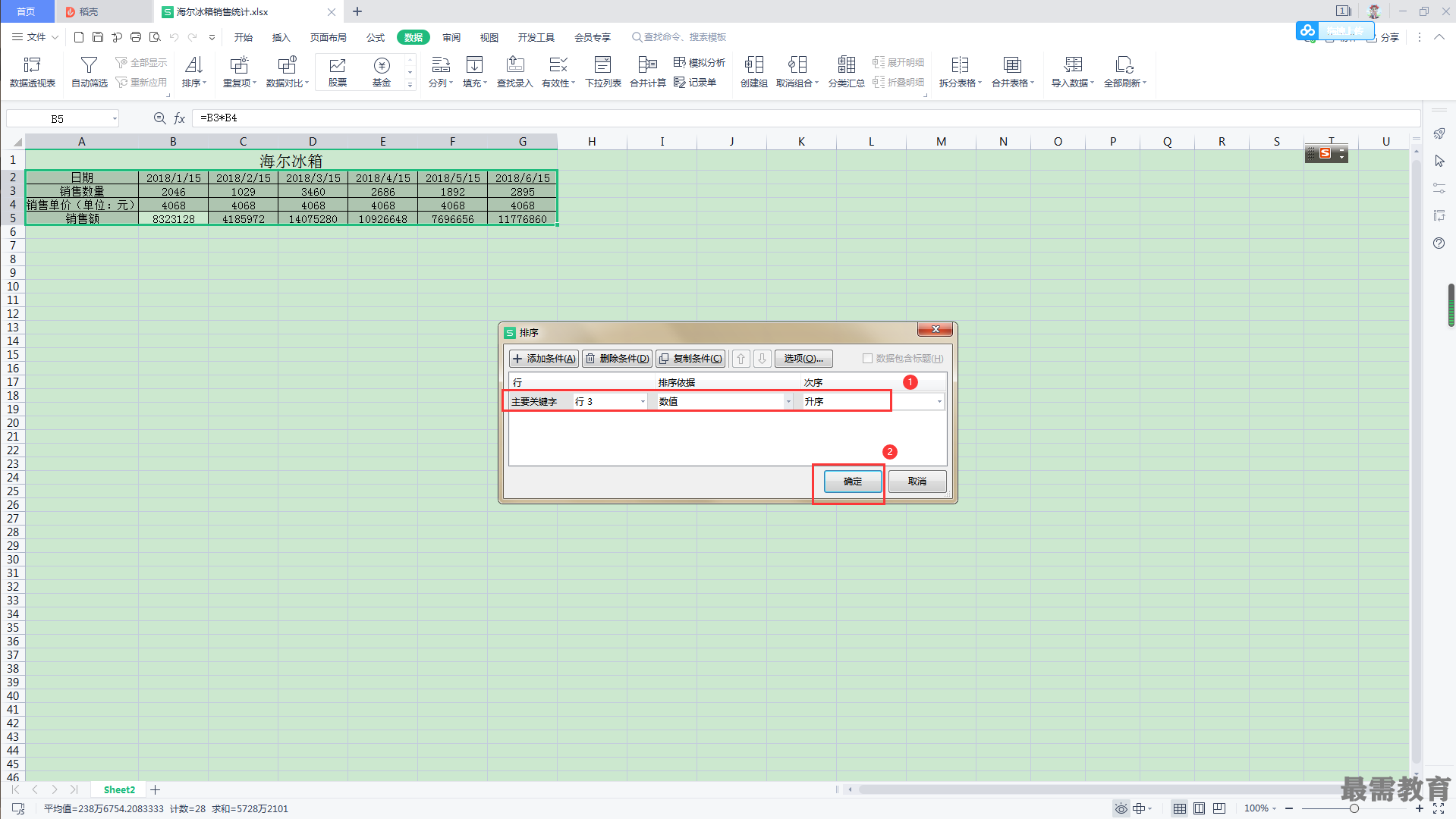
Task: Enable 自动筛选 auto filter
Action: [x=90, y=72]
